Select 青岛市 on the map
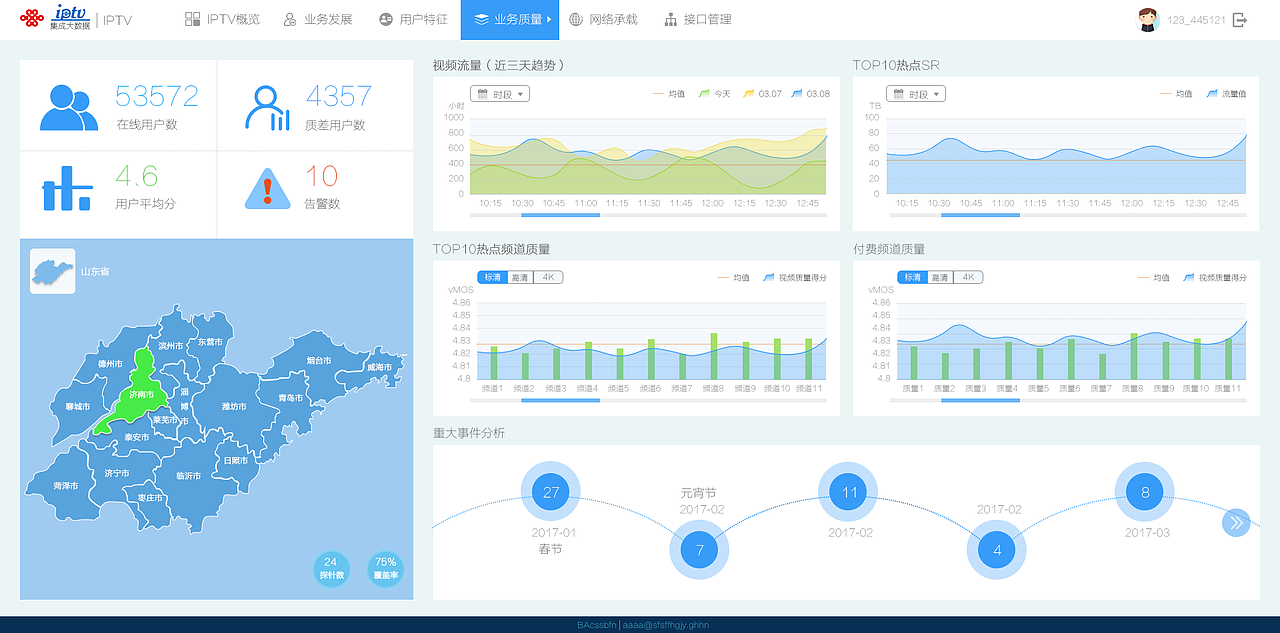Screen dimensions: 1280x633 pyautogui.click(x=291, y=398)
